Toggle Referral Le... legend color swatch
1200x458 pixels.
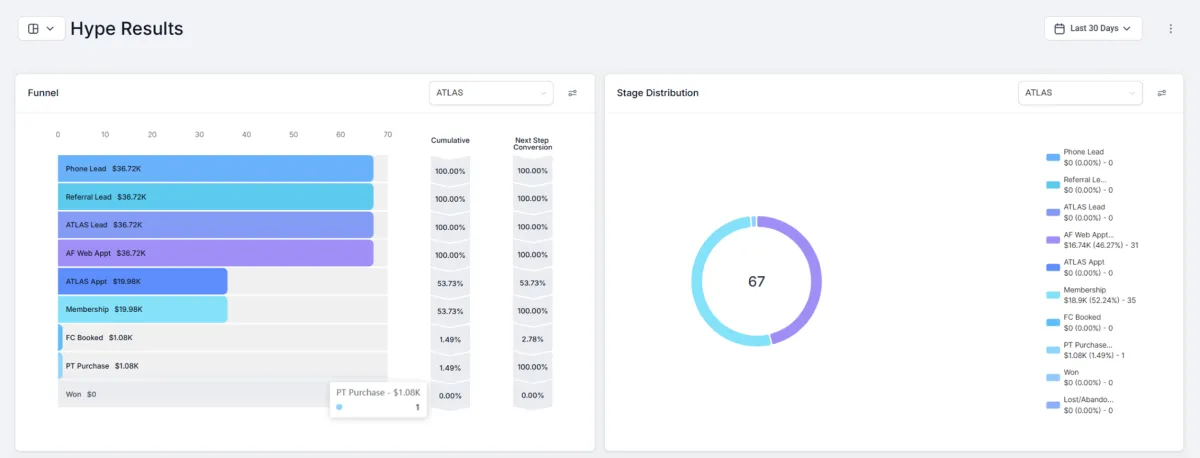[x=1052, y=185]
